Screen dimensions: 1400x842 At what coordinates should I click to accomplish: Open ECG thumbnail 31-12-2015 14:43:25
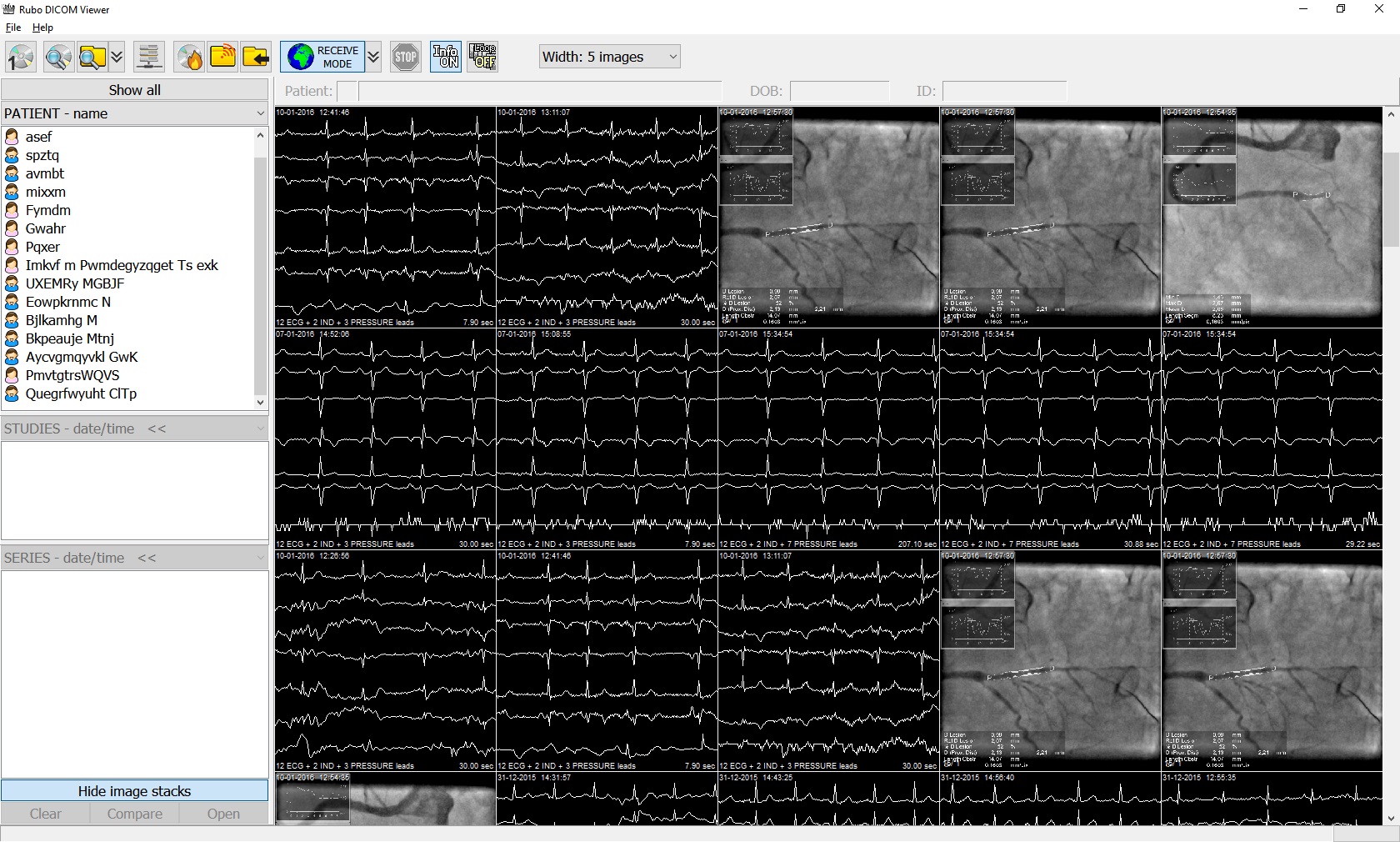point(829,799)
